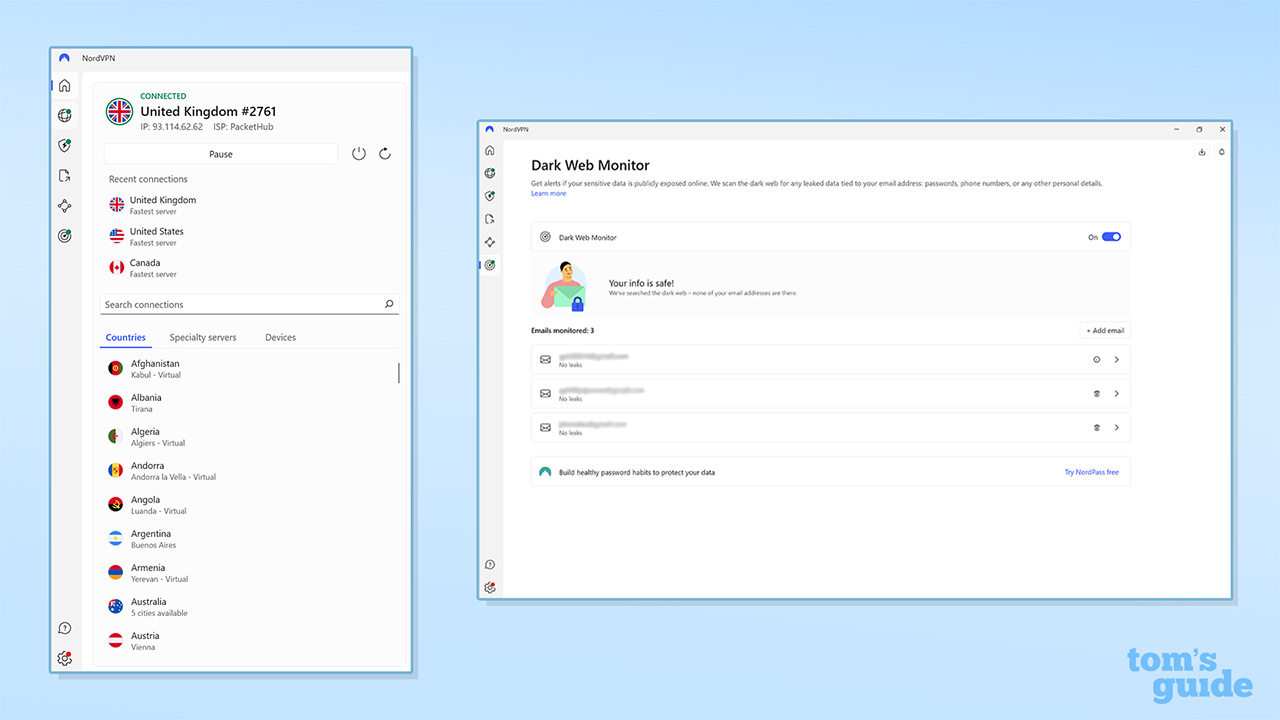The height and width of the screenshot is (720, 1280).
Task: Delete the second monitored email with trash icon
Action: click(x=1097, y=394)
